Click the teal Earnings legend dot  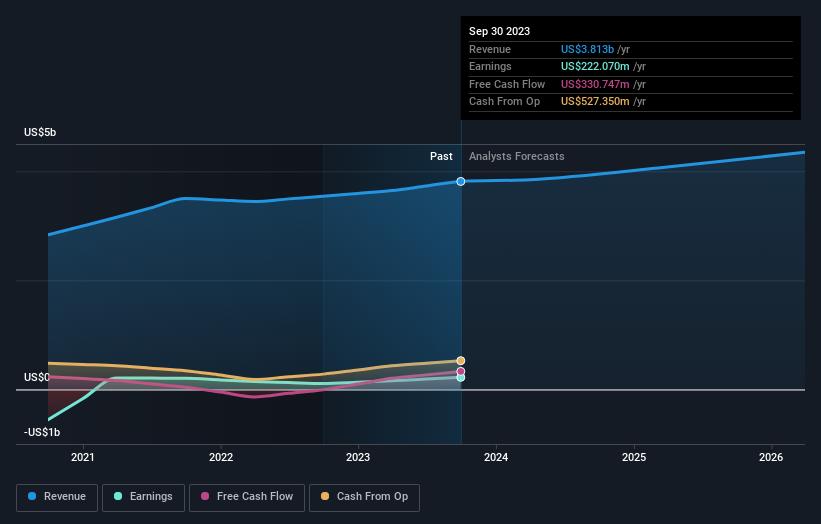click(x=118, y=496)
